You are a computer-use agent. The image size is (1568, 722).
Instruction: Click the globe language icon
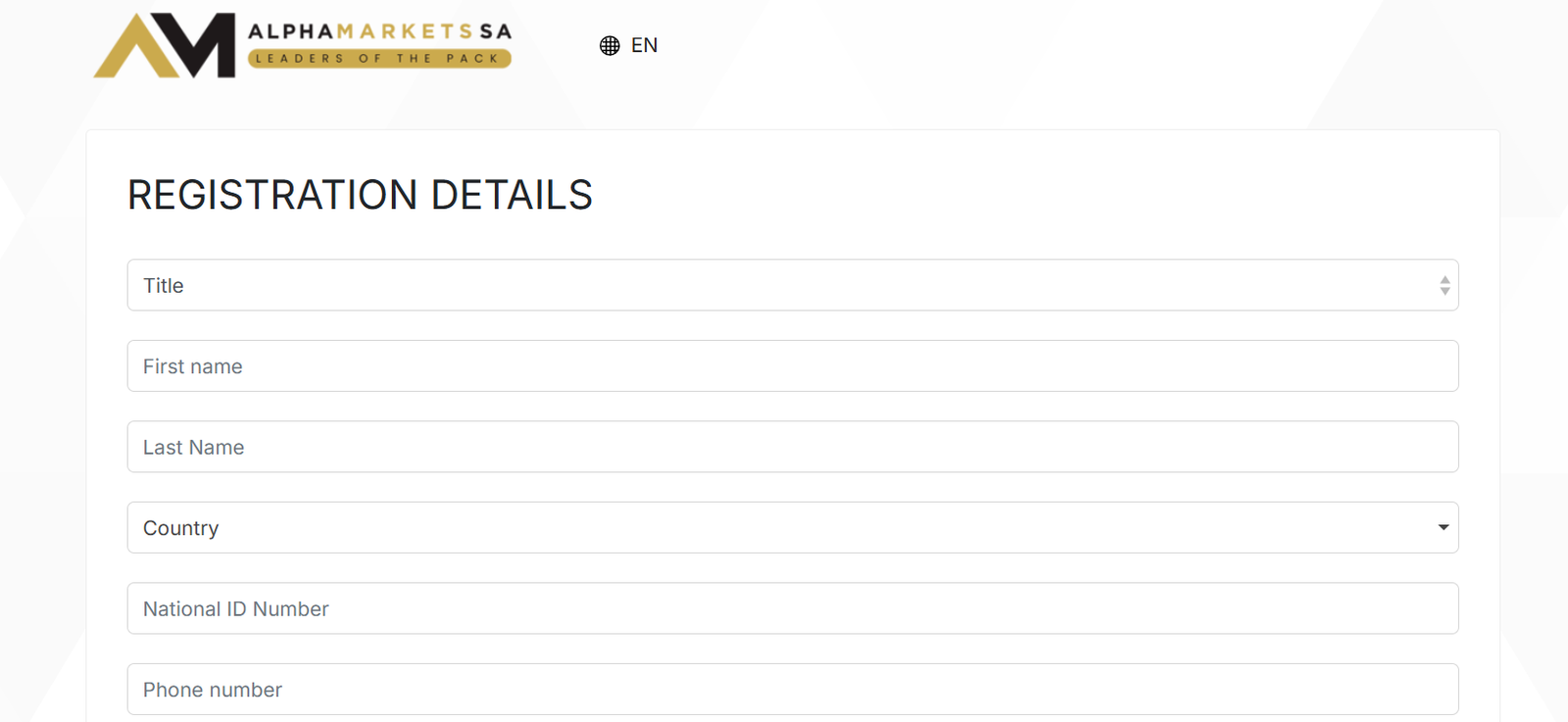[x=610, y=46]
